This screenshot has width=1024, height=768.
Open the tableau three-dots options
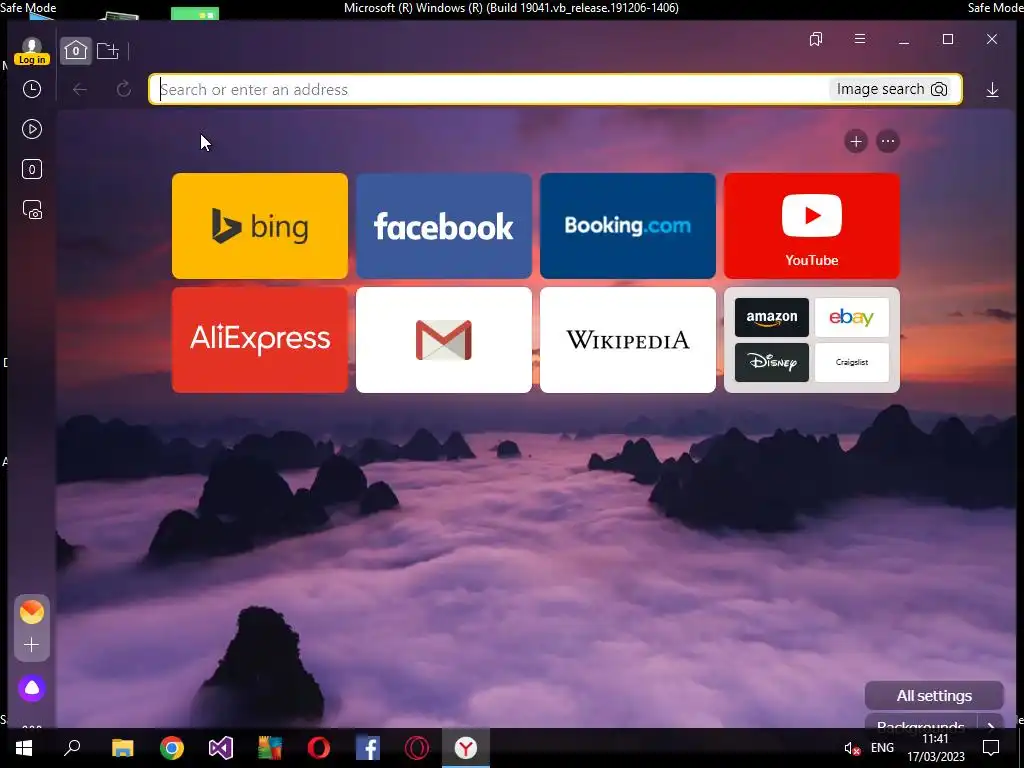click(x=888, y=141)
